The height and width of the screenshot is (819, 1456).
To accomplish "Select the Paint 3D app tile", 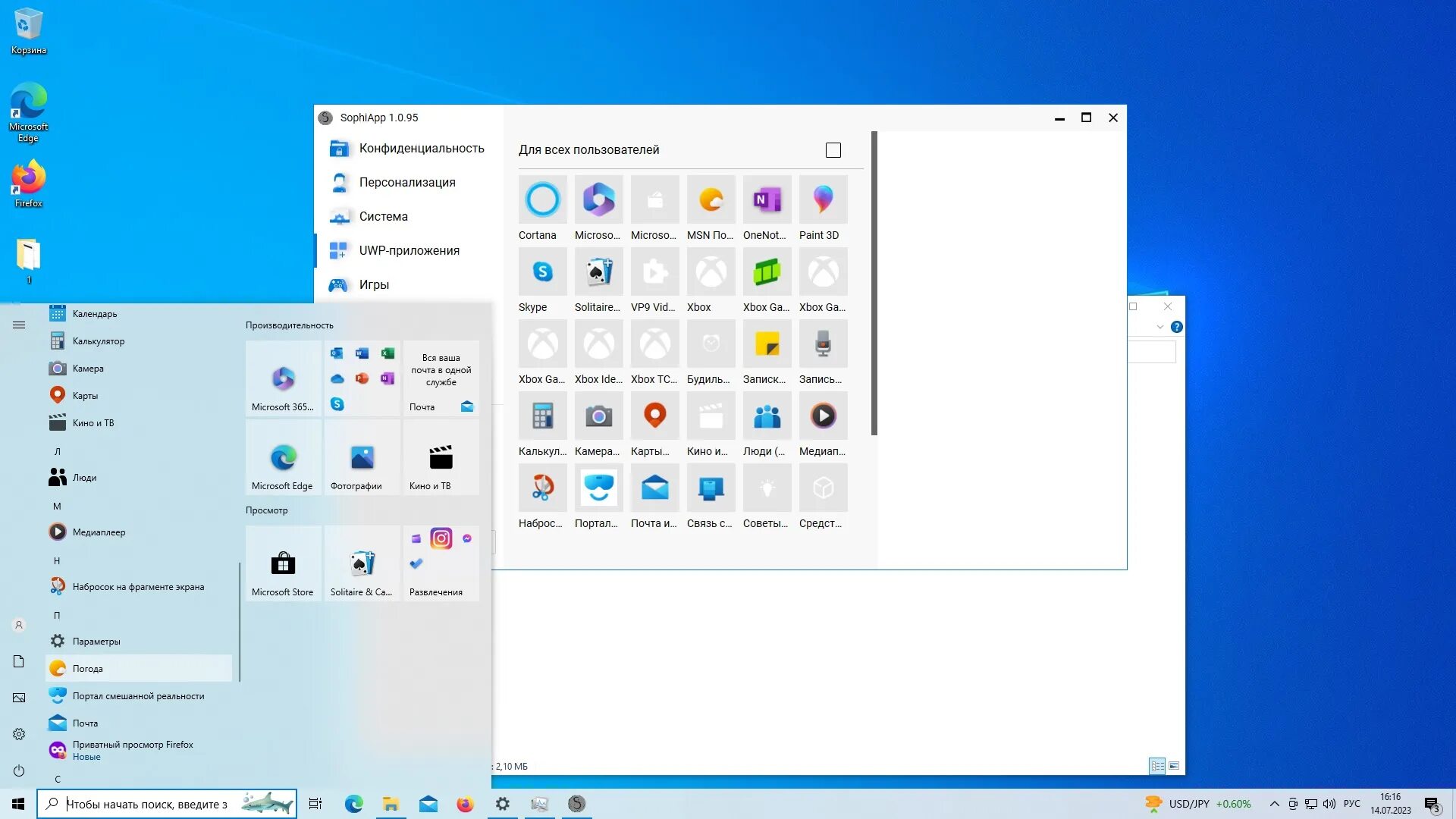I will [822, 199].
